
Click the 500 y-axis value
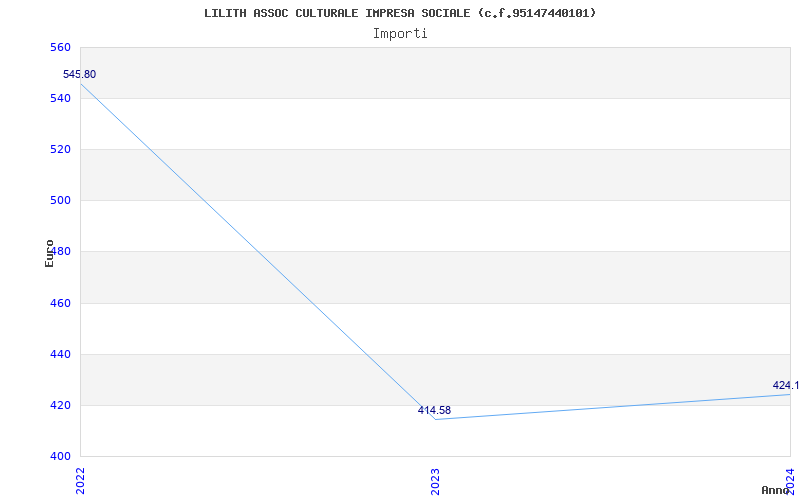pyautogui.click(x=60, y=201)
